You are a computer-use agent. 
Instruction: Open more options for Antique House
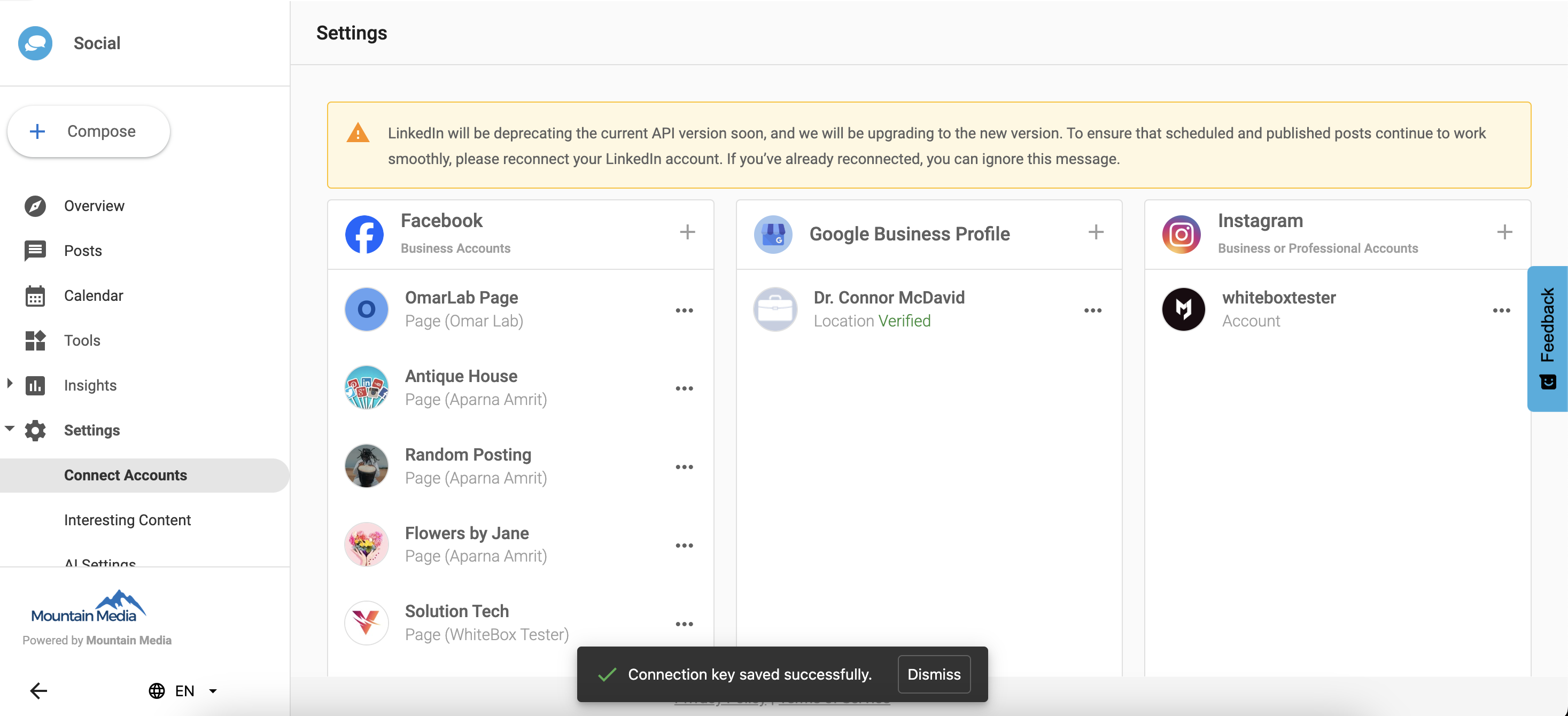(x=684, y=388)
